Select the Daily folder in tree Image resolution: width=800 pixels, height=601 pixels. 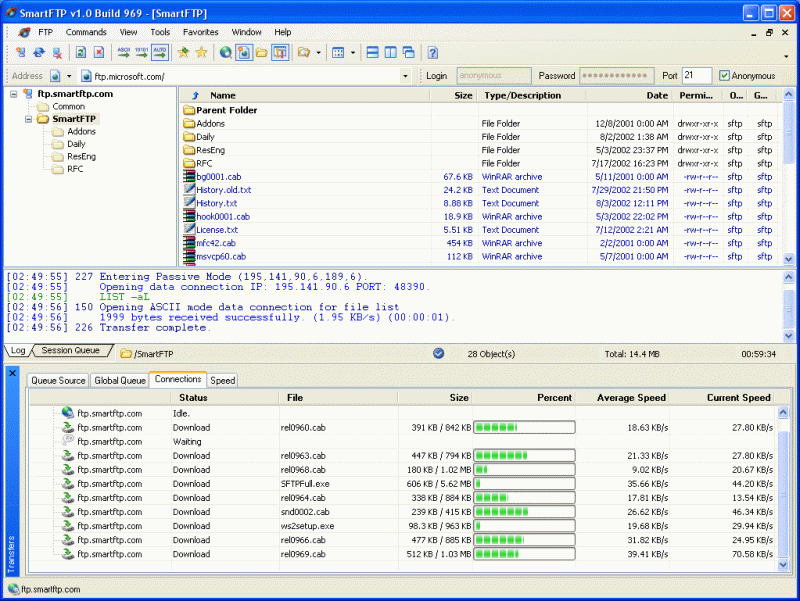point(76,144)
